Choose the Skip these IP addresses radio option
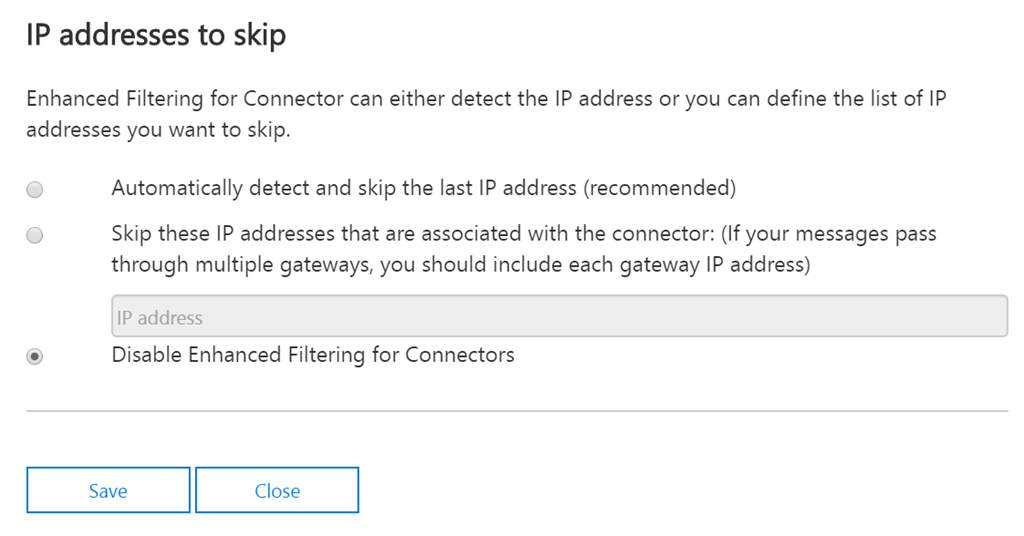Image resolution: width=1024 pixels, height=536 pixels. point(35,236)
